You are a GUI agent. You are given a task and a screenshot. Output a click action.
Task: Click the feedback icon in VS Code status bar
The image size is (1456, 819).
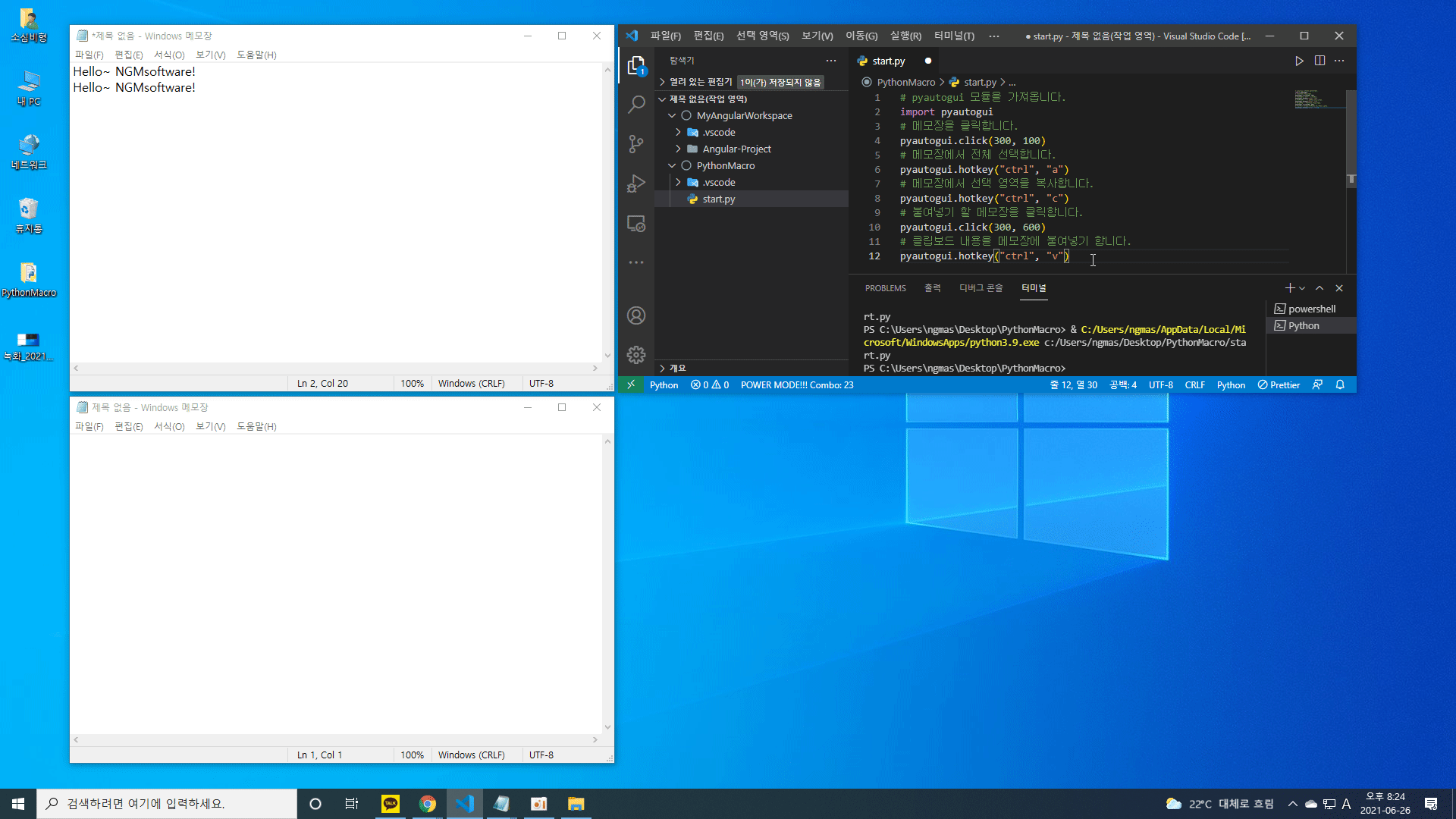click(1317, 385)
